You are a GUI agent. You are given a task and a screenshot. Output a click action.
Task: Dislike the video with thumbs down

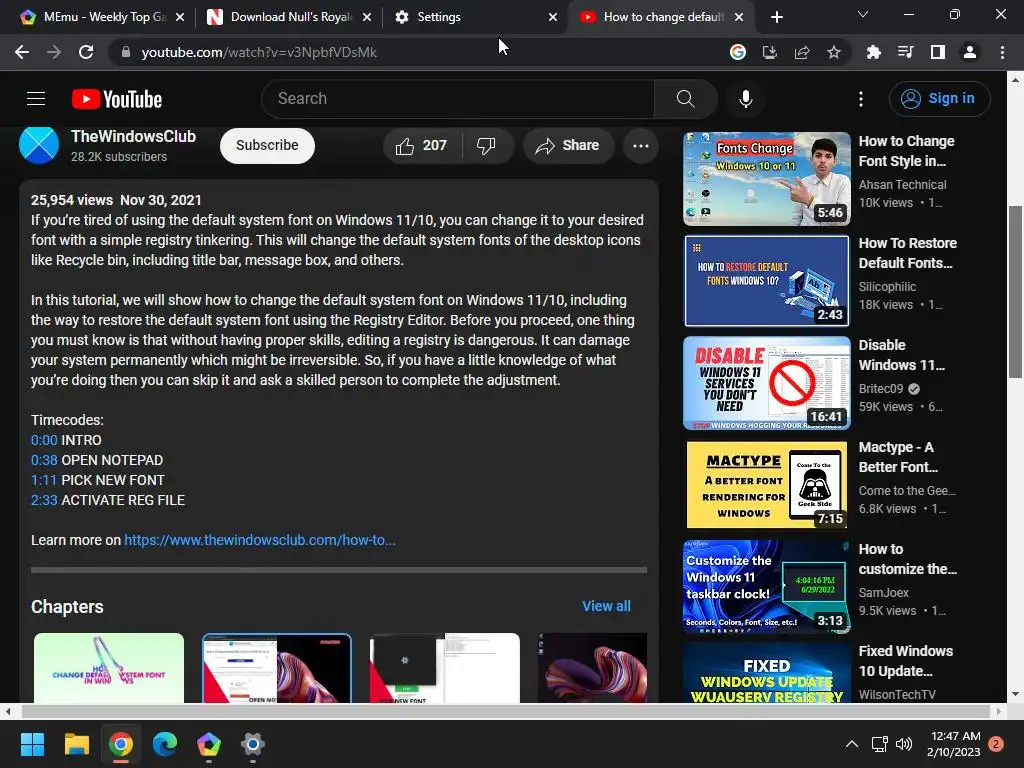pos(486,146)
